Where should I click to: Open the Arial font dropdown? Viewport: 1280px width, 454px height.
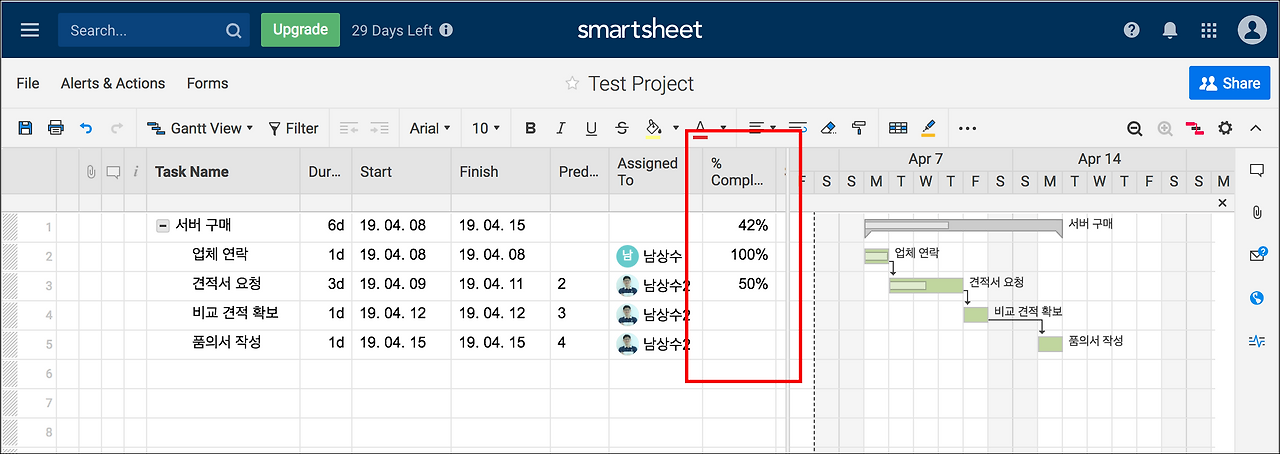pos(430,128)
